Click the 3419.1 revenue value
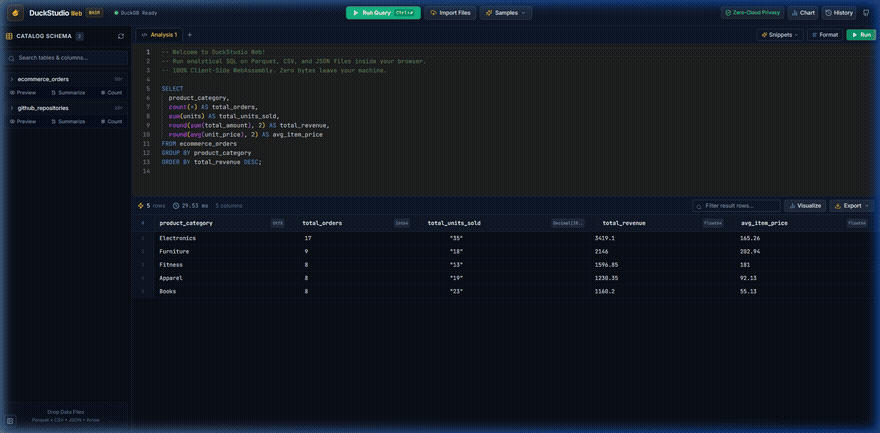880x433 pixels. tap(606, 238)
